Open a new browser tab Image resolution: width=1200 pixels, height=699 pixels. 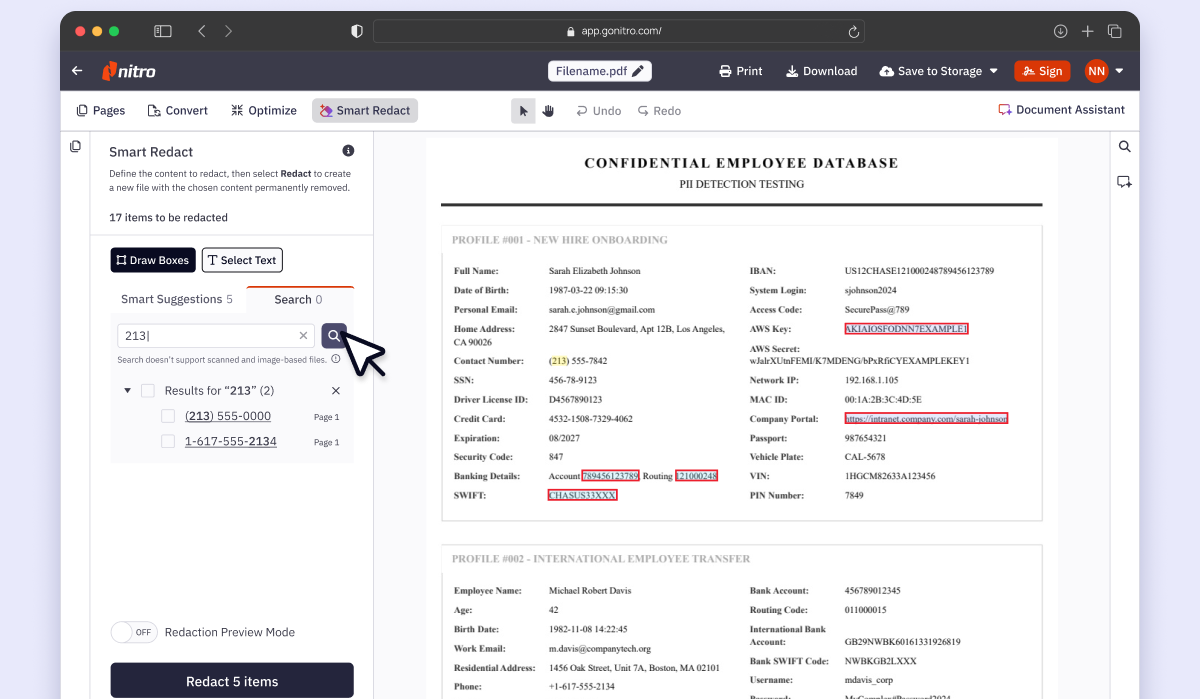(x=1088, y=31)
